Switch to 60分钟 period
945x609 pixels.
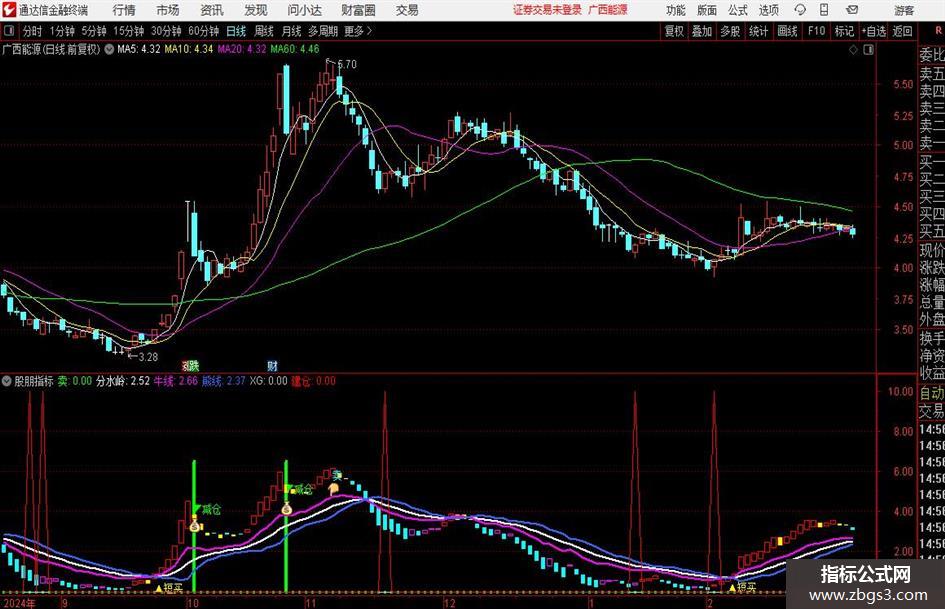[x=203, y=31]
